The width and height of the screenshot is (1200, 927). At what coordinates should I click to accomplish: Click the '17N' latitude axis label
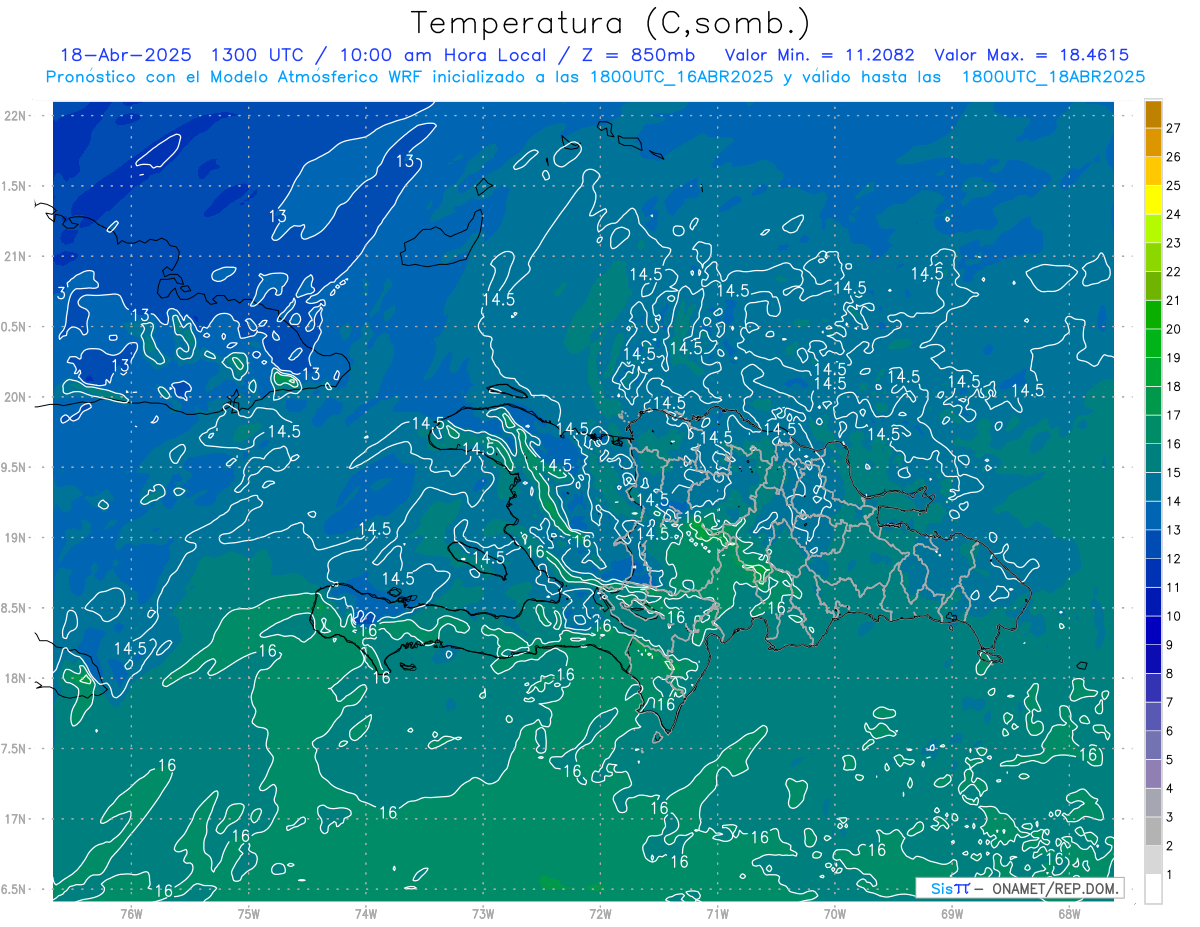click(15, 819)
